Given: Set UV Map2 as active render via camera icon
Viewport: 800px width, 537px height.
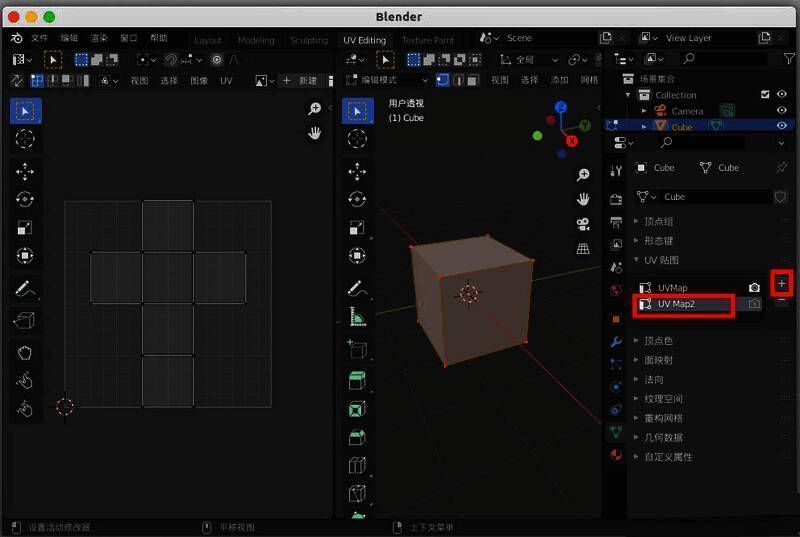Looking at the screenshot, I should click(x=754, y=304).
